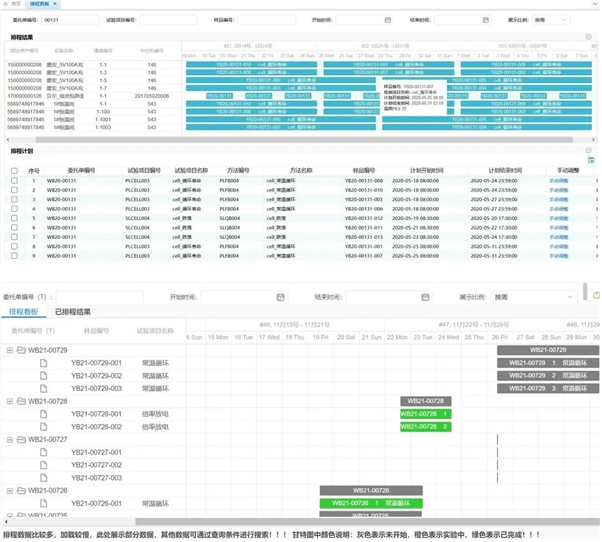The image size is (602, 542).
Task: Click folder icon next to WB21-00728
Action: pos(20,401)
